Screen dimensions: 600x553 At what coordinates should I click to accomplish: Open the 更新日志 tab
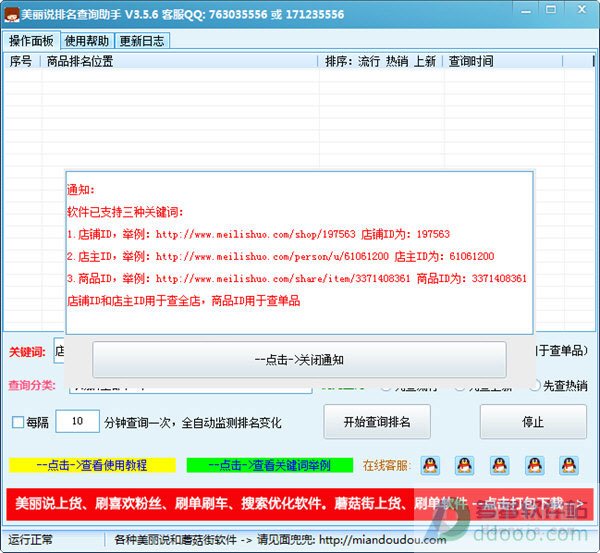142,41
